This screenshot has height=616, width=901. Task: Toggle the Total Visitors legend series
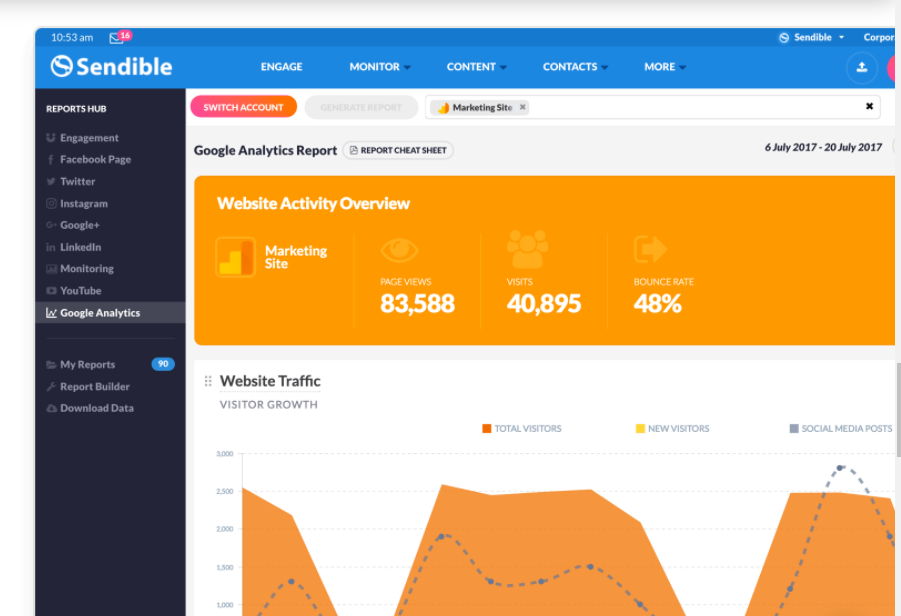click(x=521, y=428)
